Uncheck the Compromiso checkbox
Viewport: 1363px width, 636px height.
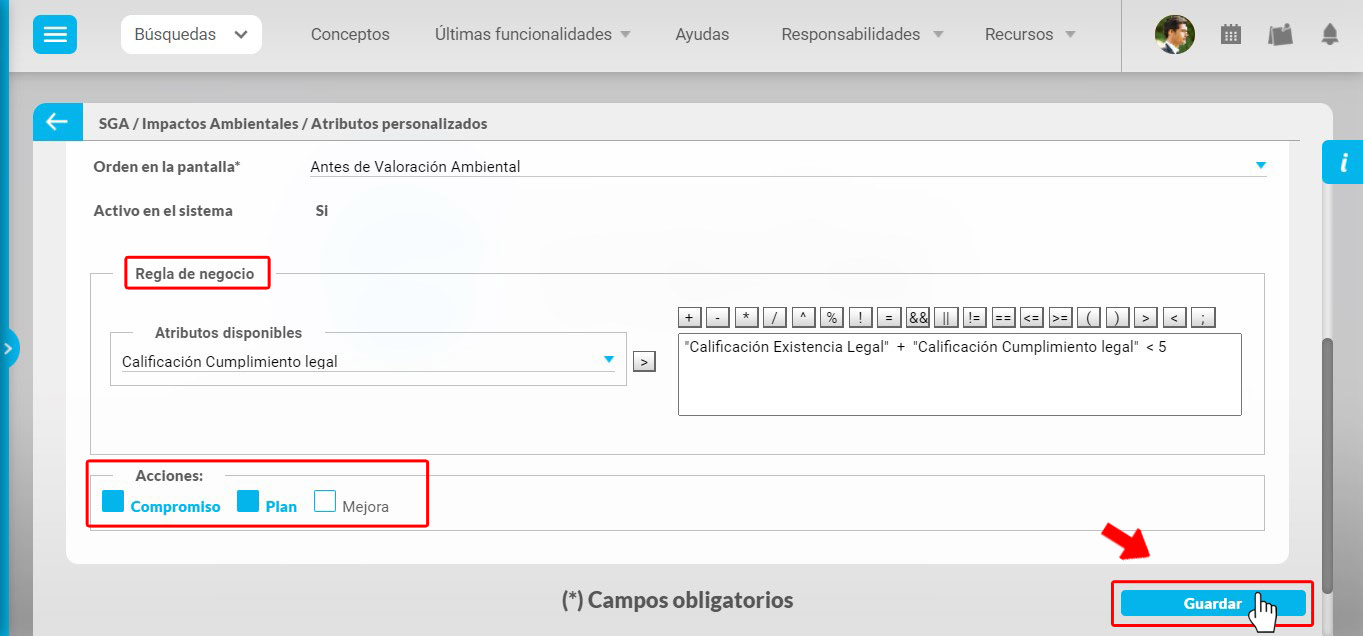click(113, 500)
